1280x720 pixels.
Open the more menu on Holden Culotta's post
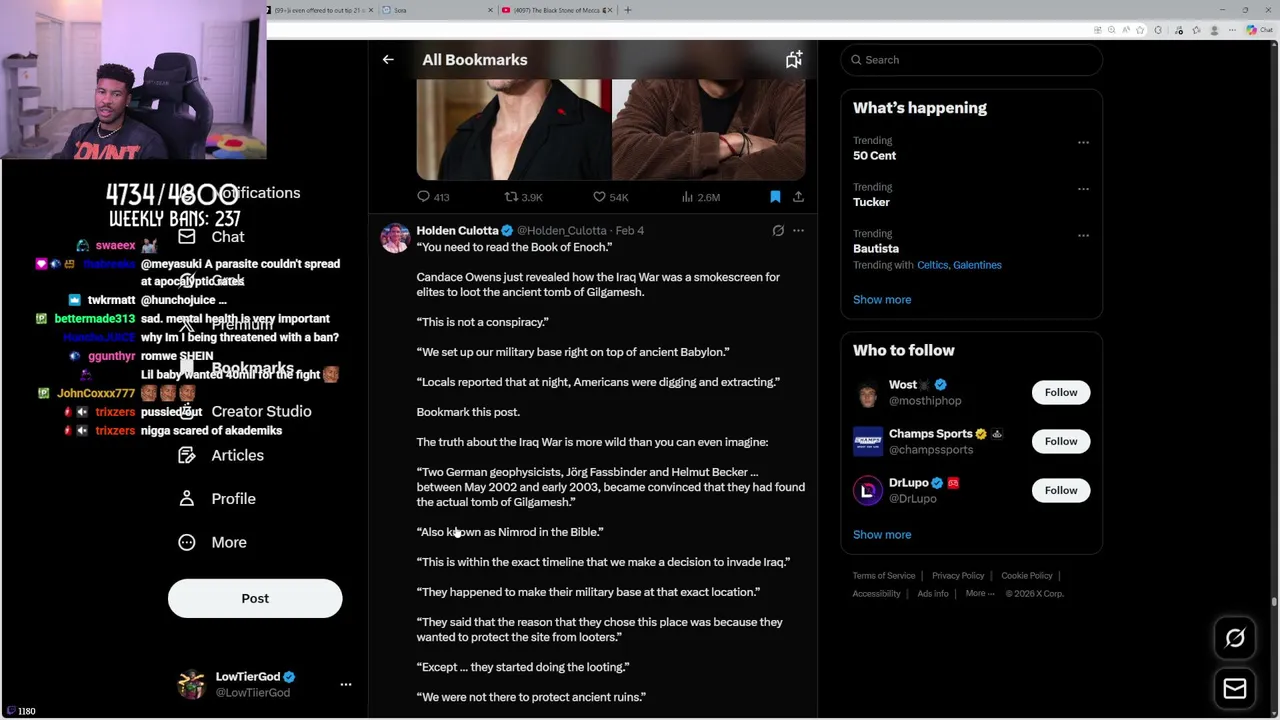[798, 231]
